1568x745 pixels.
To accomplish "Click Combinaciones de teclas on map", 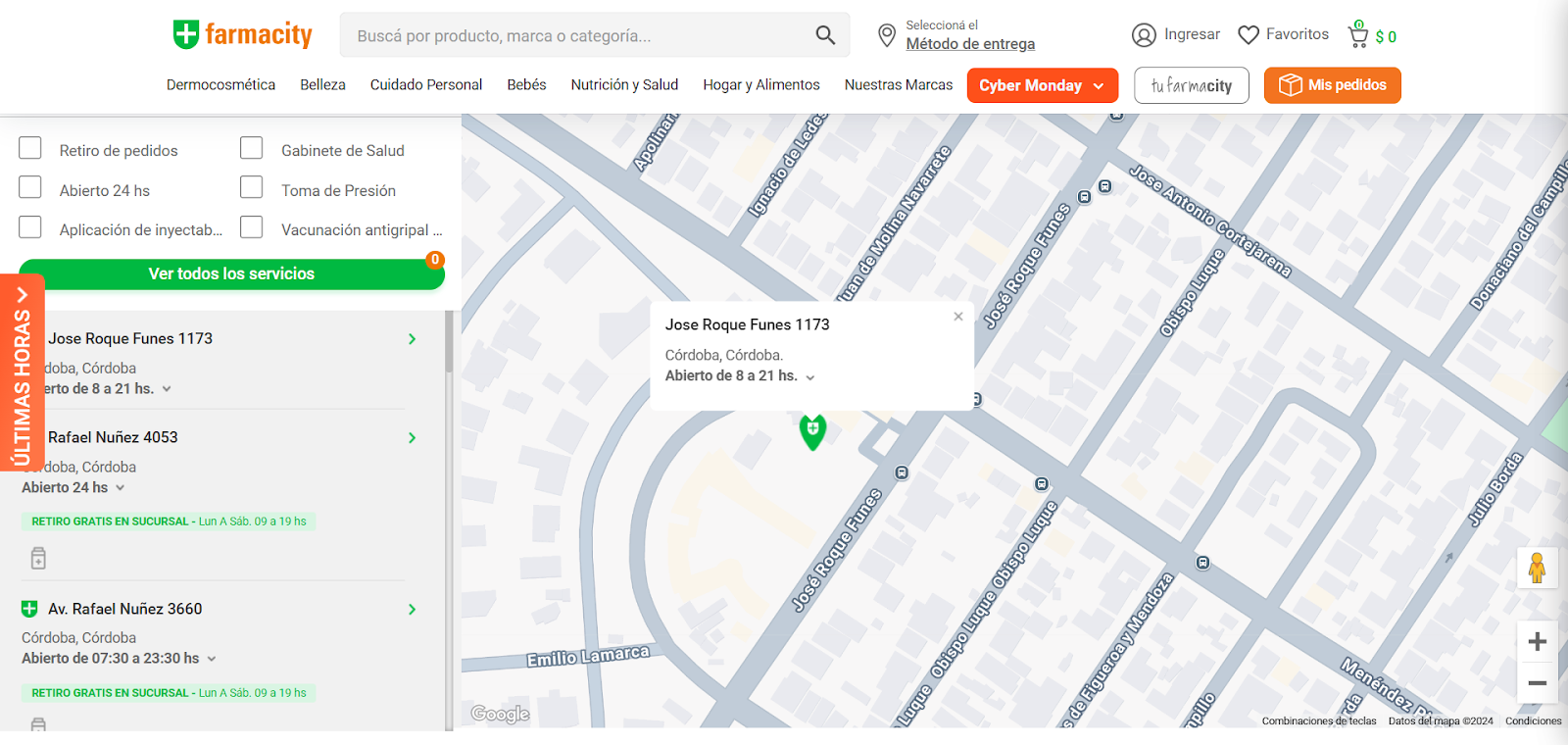I will click(1319, 721).
